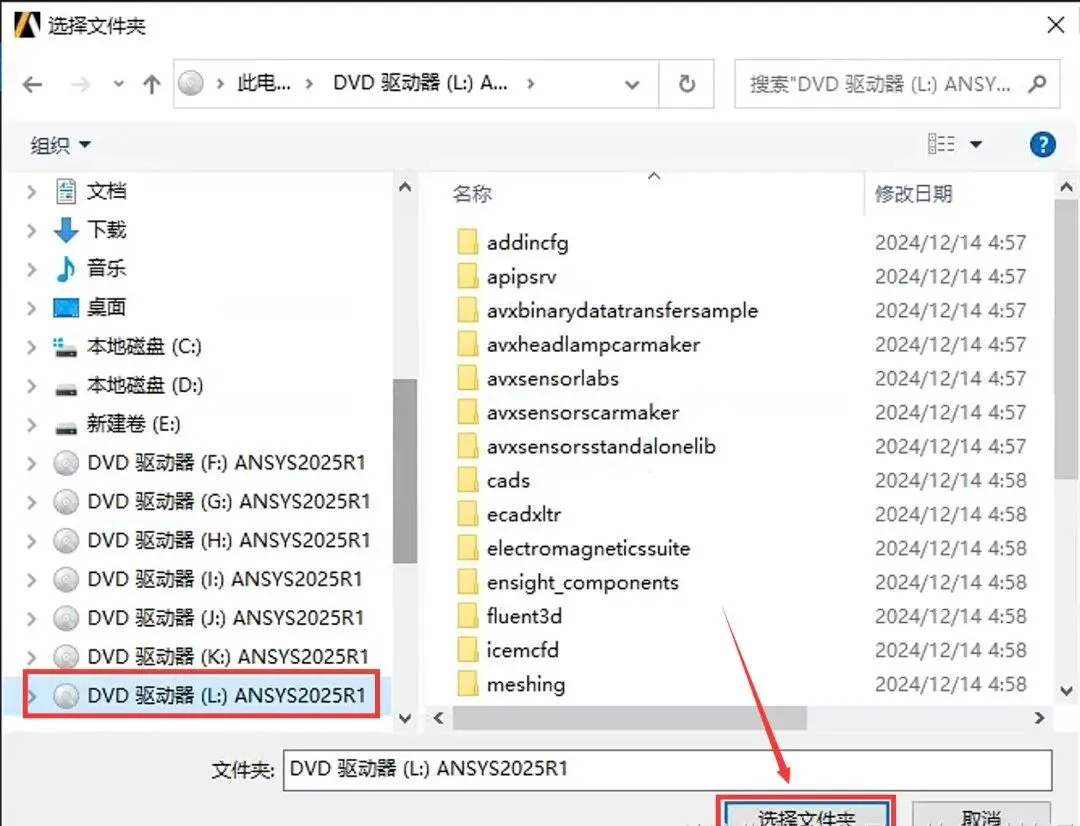Click the forward navigation arrow

point(80,85)
